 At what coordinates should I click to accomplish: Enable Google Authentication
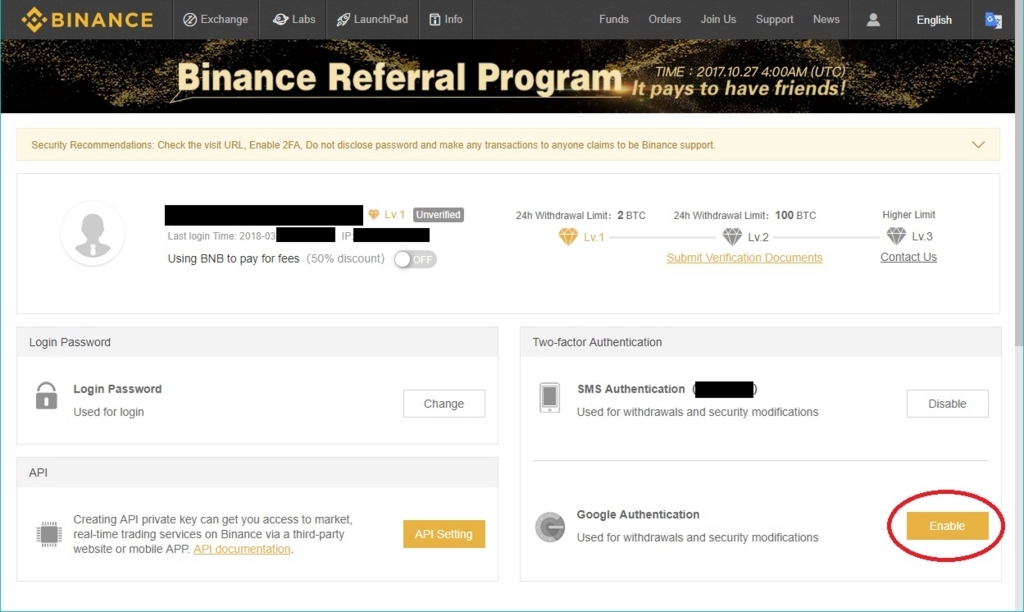(x=948, y=526)
